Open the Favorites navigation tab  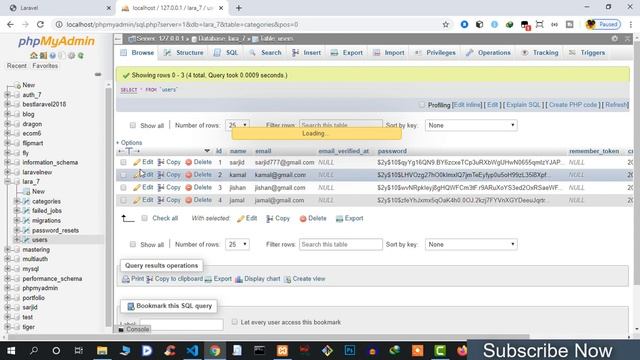tap(45, 66)
